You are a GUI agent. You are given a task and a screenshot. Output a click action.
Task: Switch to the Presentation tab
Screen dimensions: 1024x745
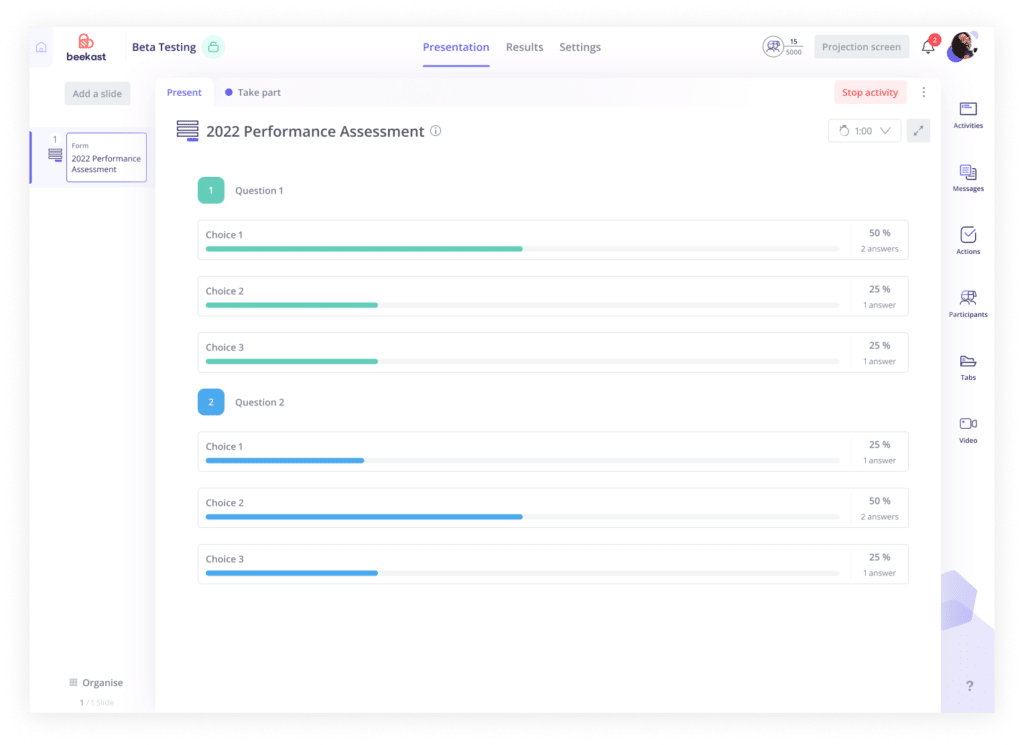(x=456, y=47)
